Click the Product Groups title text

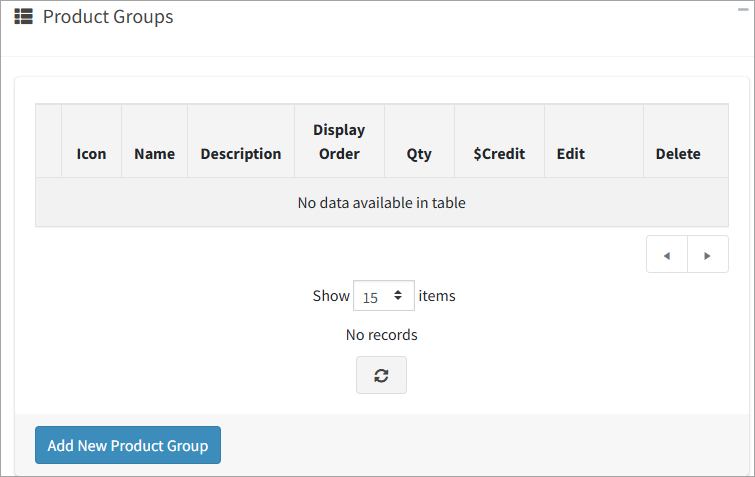(108, 17)
